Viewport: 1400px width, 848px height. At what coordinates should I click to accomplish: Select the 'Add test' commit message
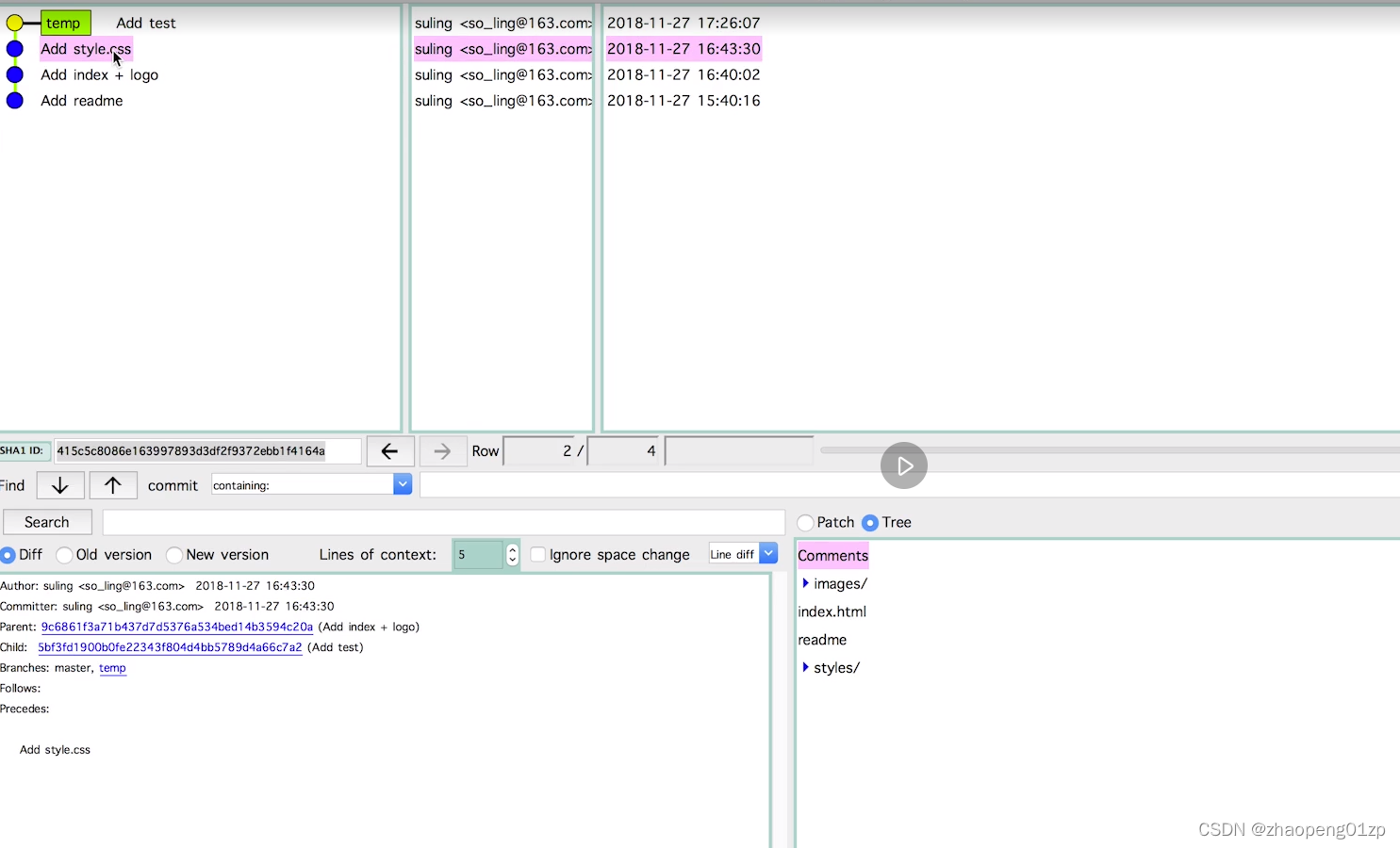[146, 23]
